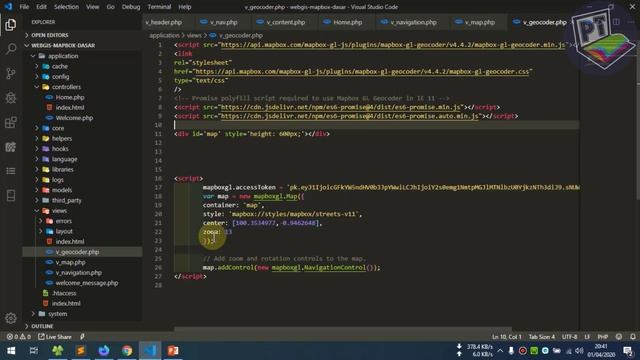The image size is (640, 360).
Task: Open the Terminal menu
Action: click(159, 7)
